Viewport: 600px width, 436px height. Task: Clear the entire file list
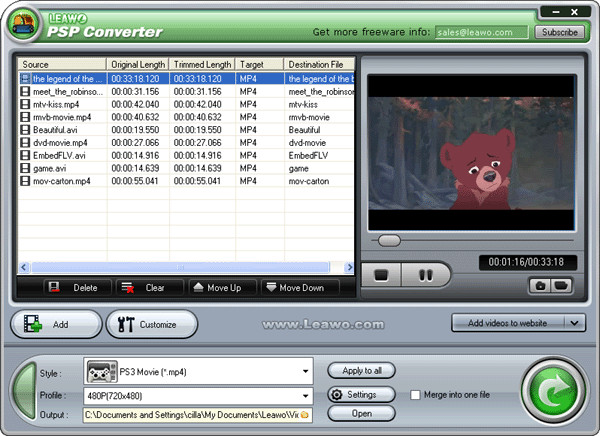(149, 287)
